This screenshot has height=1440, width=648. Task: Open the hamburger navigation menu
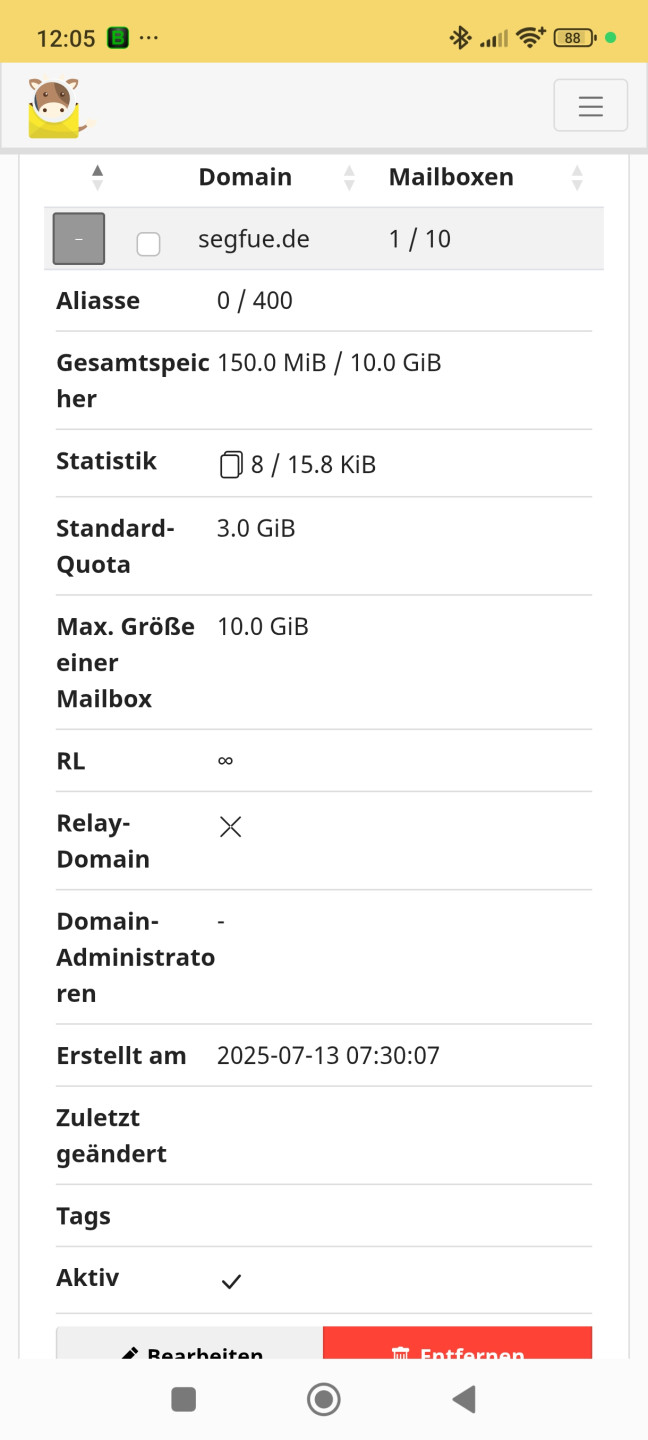pyautogui.click(x=591, y=105)
